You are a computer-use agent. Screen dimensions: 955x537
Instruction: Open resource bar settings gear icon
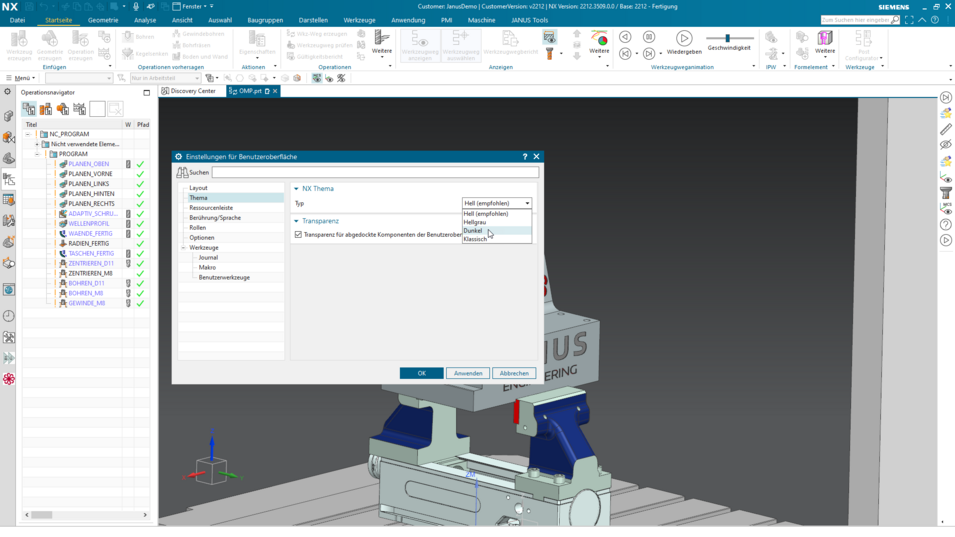click(x=7, y=92)
